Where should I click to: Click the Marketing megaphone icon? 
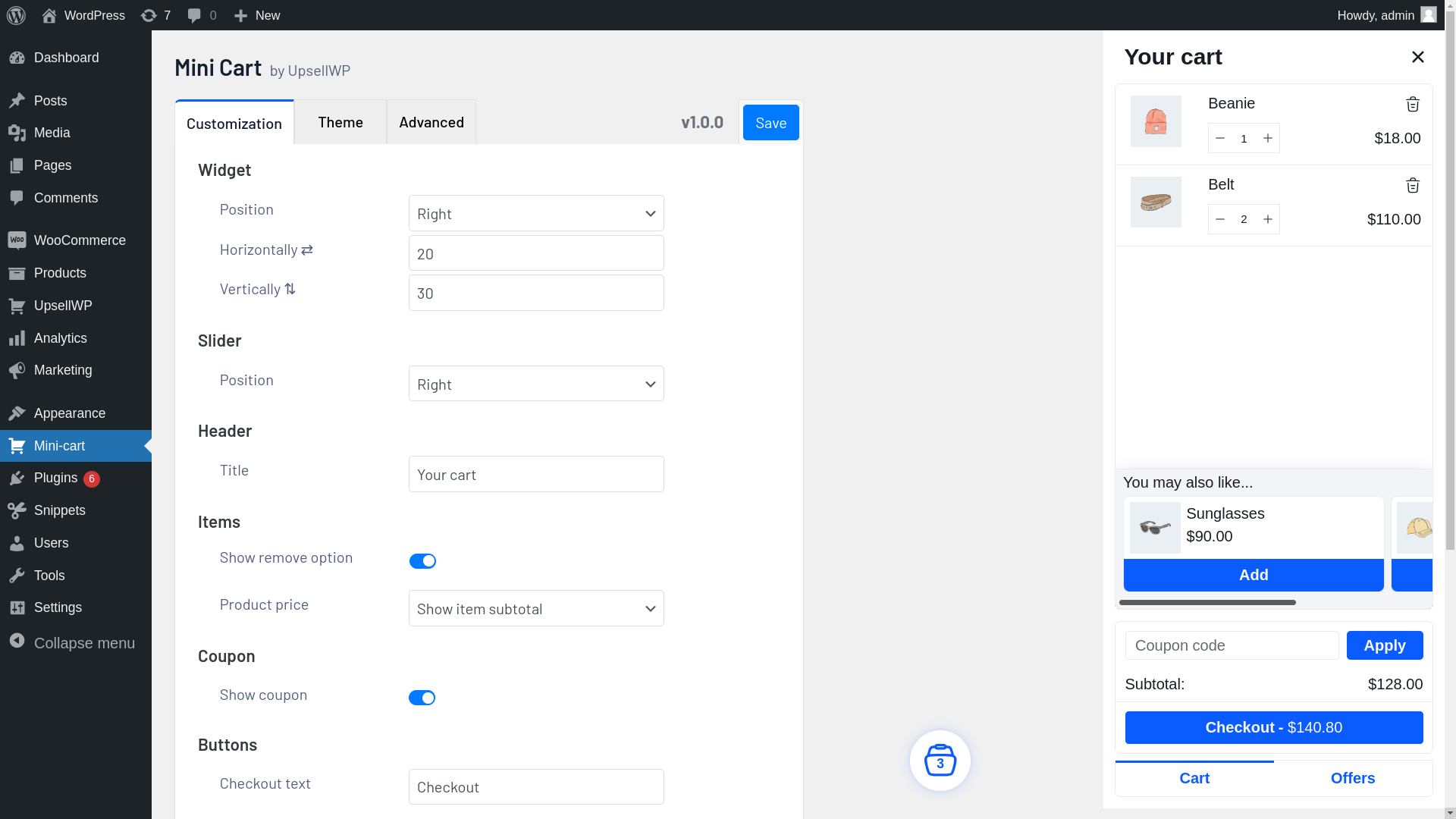[x=17, y=370]
